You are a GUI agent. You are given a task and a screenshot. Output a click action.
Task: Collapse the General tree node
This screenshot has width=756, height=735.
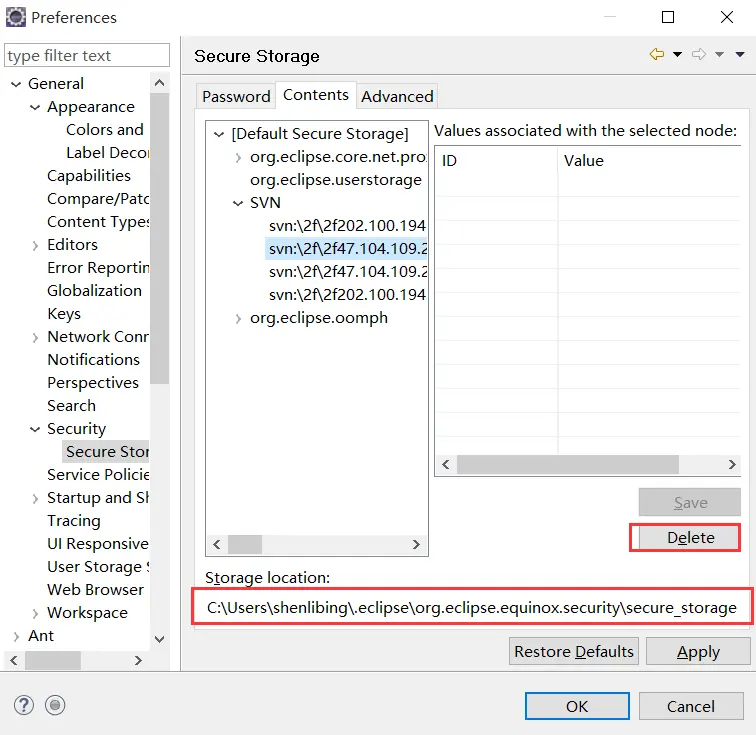[16, 84]
